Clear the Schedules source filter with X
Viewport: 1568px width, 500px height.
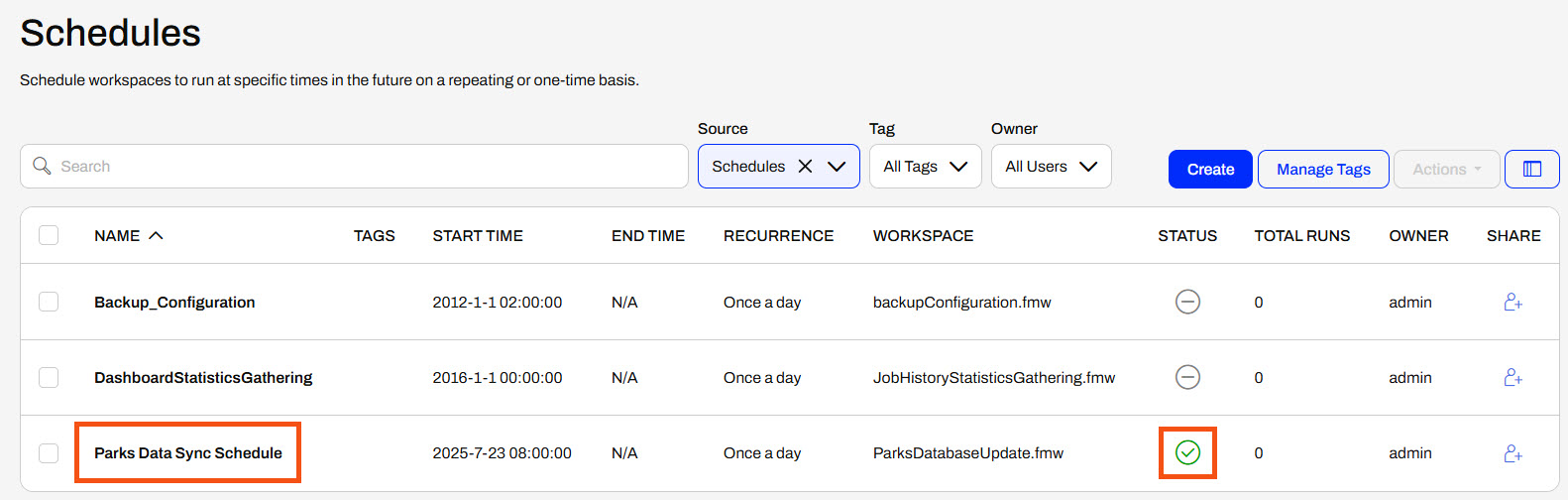(805, 167)
